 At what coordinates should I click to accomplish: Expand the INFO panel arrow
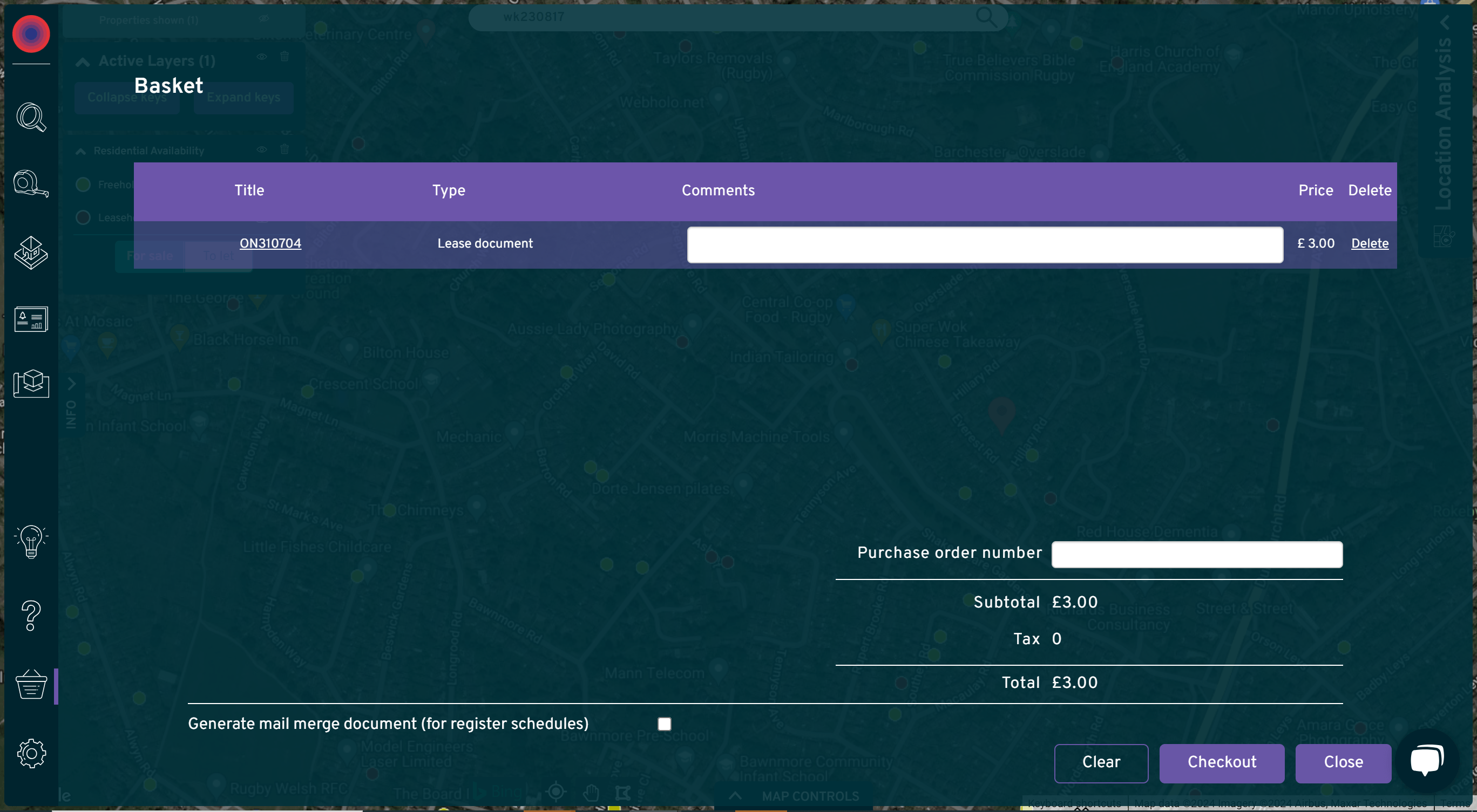click(72, 384)
